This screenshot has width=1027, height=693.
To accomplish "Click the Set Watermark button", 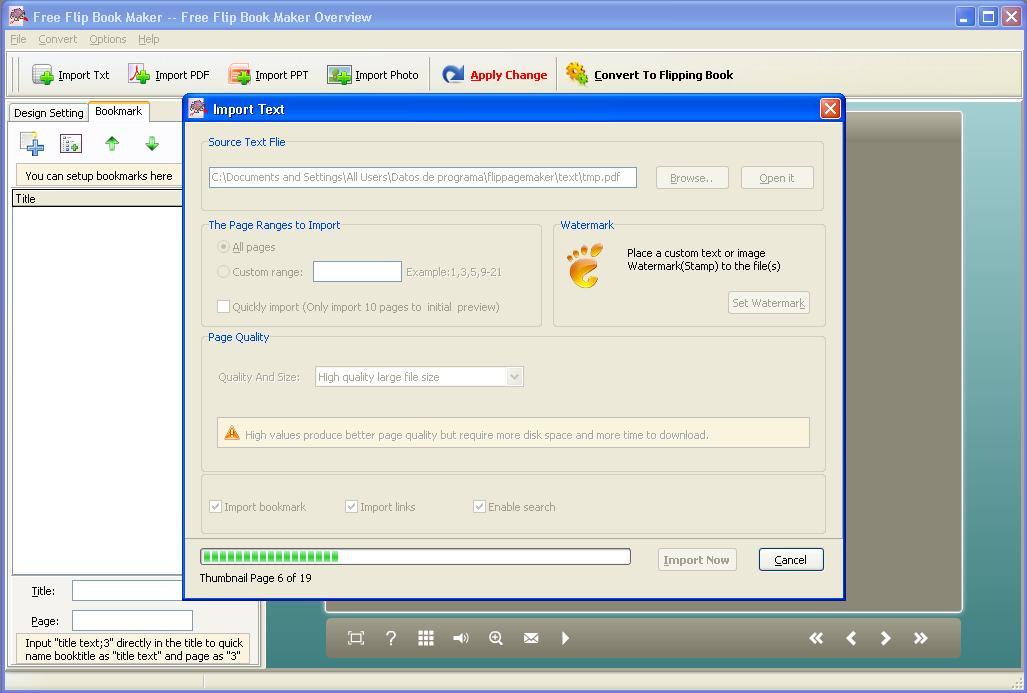I will [x=768, y=303].
